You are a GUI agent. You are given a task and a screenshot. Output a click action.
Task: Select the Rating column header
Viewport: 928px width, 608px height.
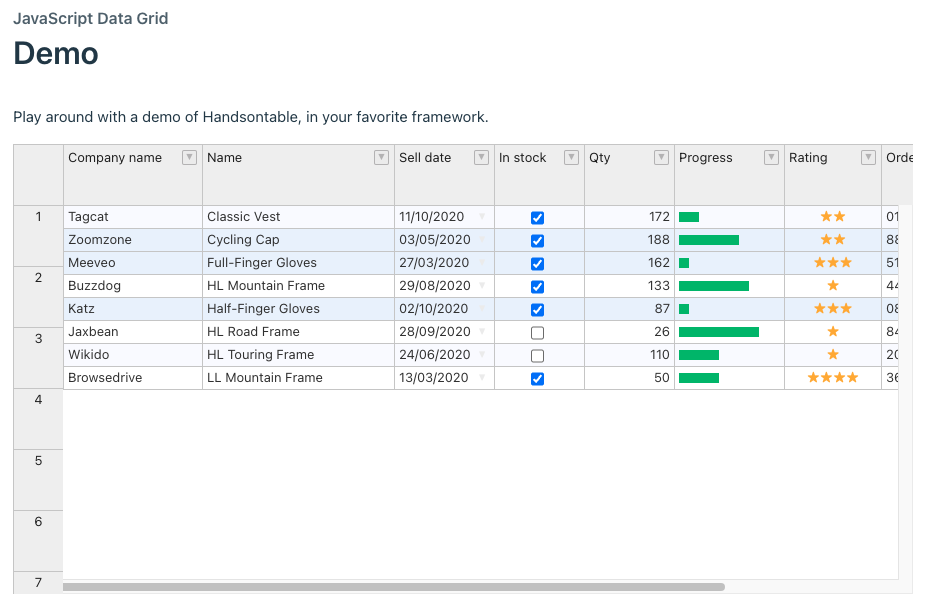pos(833,175)
